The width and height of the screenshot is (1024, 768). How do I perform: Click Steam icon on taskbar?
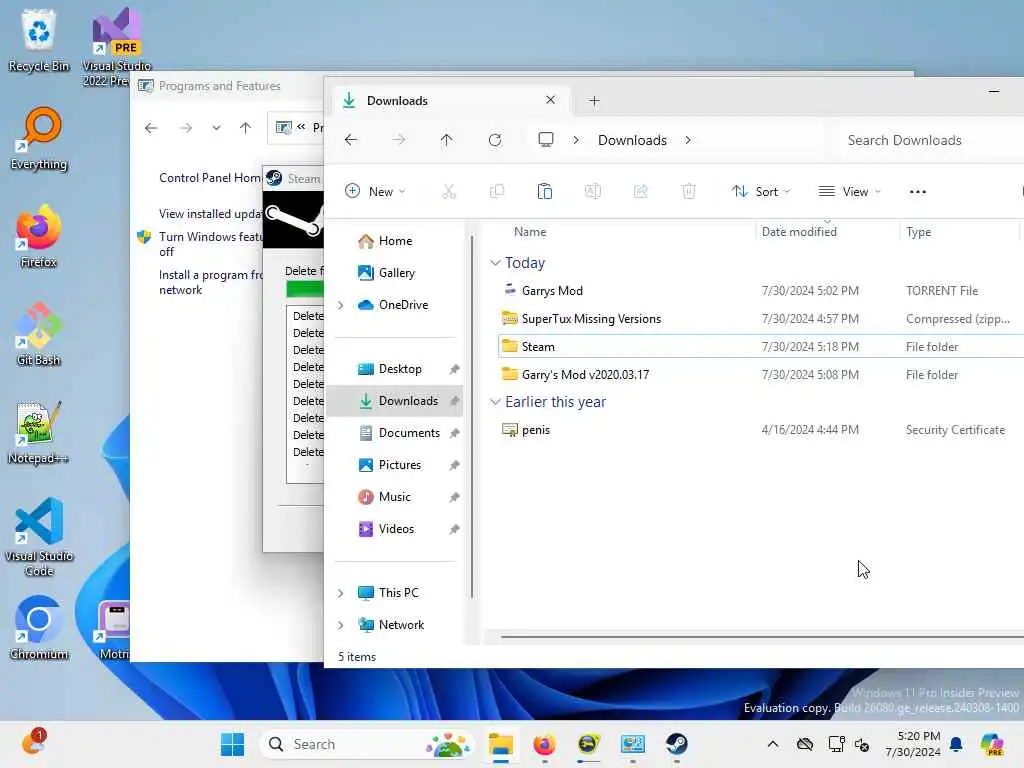coord(677,744)
